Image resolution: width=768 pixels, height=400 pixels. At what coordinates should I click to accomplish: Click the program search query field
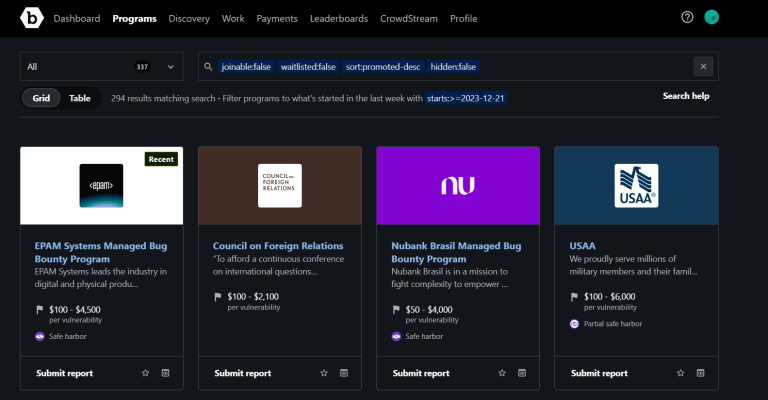coord(580,67)
